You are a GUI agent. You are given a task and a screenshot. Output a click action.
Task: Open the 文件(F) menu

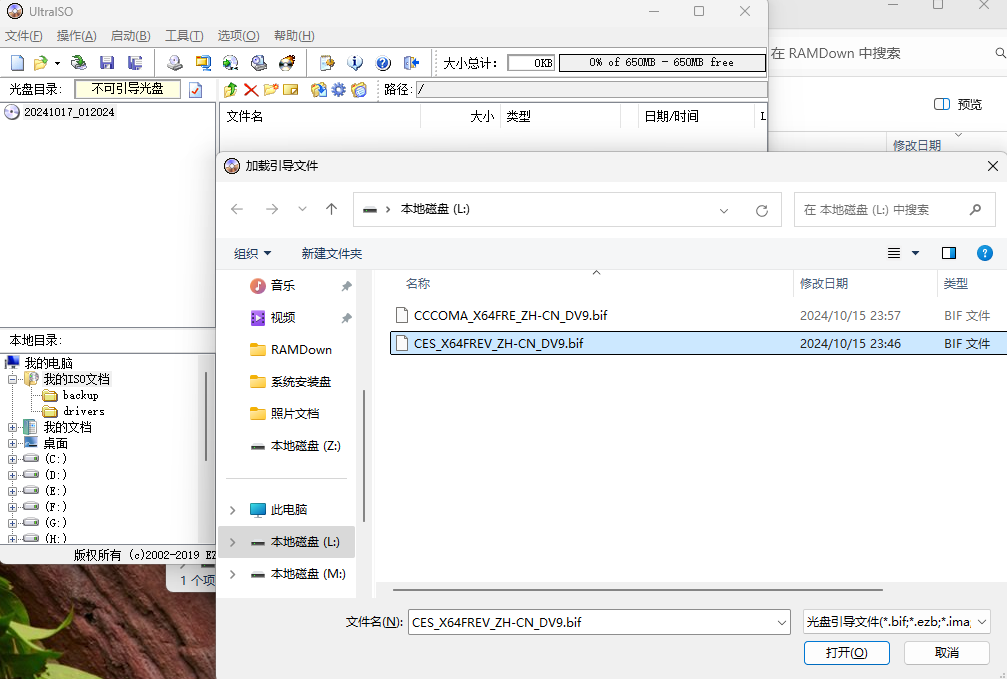point(24,36)
